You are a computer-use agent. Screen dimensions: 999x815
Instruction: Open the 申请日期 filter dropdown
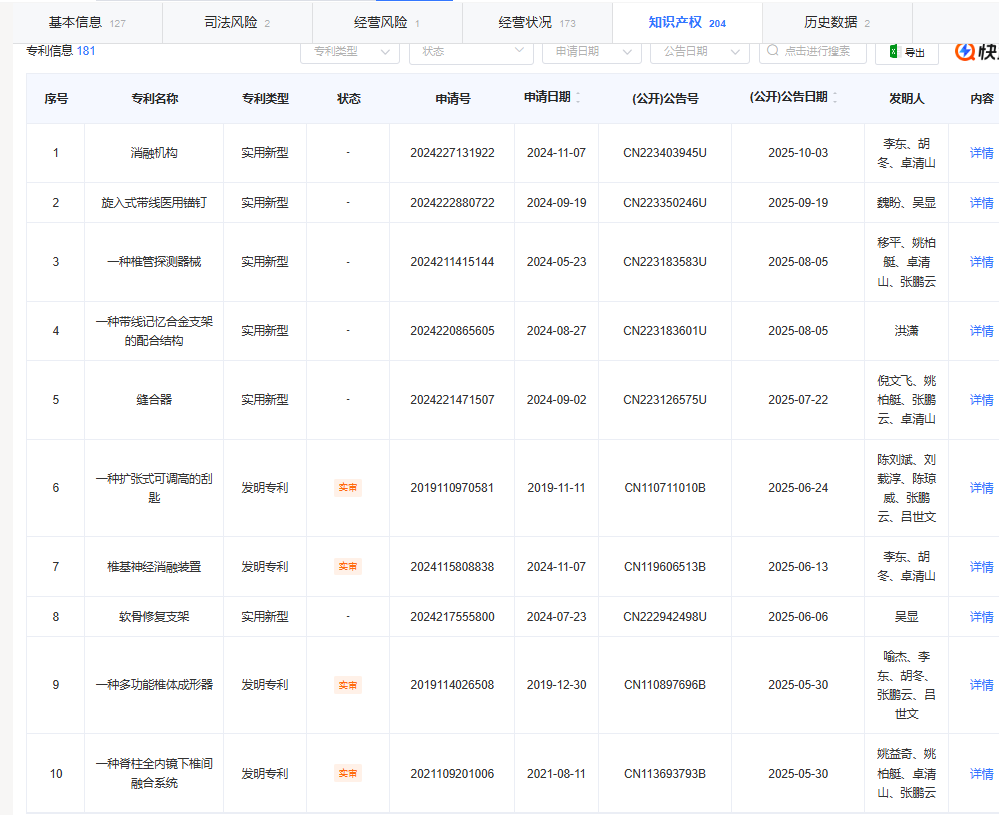[x=591, y=51]
